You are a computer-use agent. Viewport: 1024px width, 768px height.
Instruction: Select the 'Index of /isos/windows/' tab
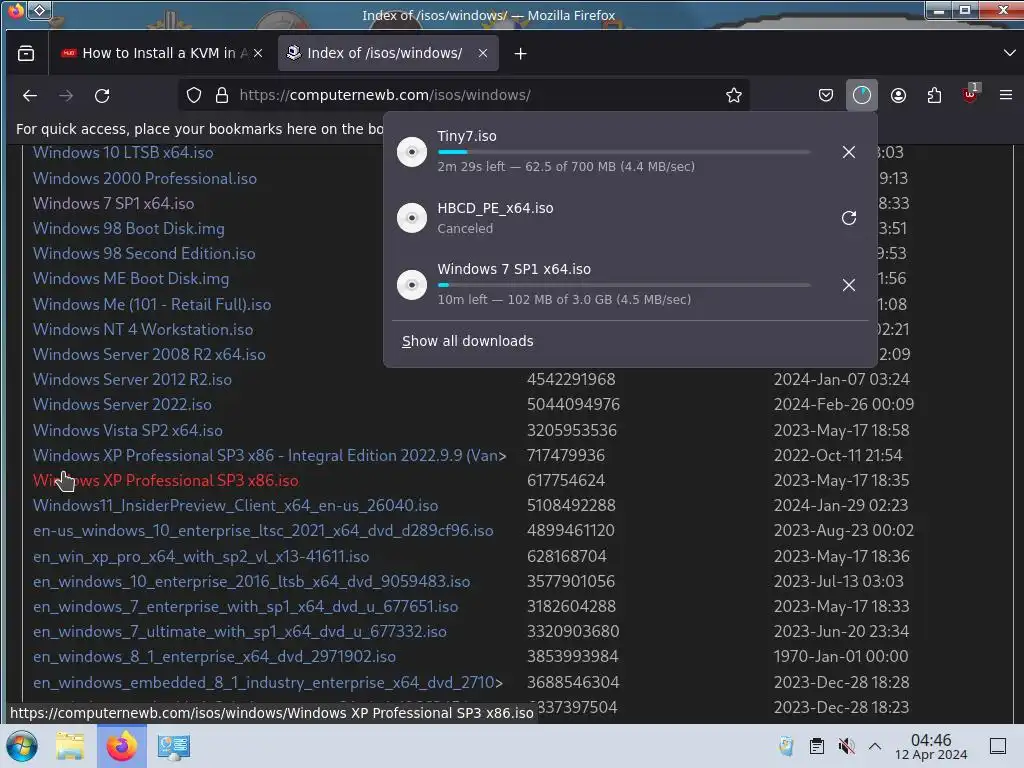[x=388, y=54]
